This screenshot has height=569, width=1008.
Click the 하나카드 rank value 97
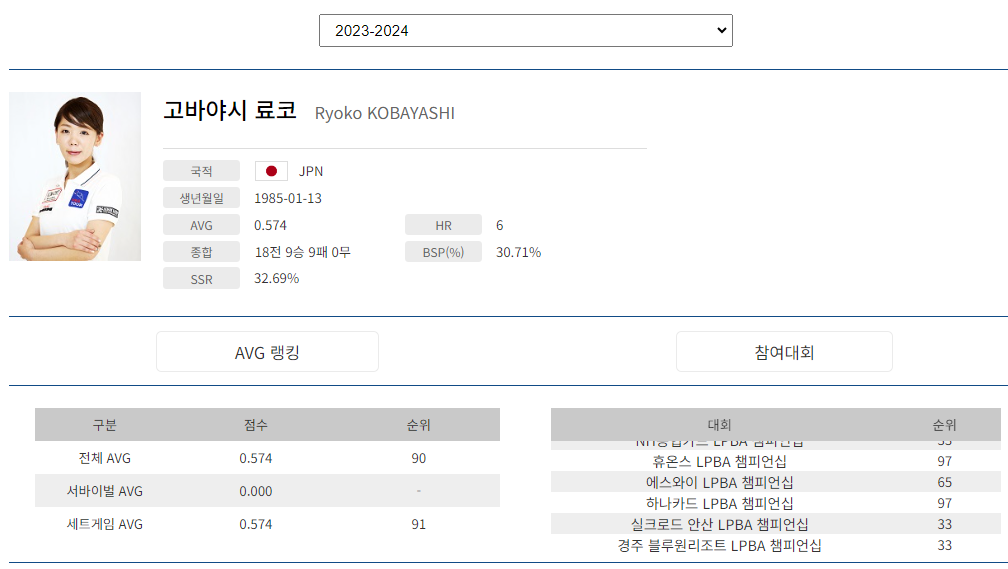(944, 503)
